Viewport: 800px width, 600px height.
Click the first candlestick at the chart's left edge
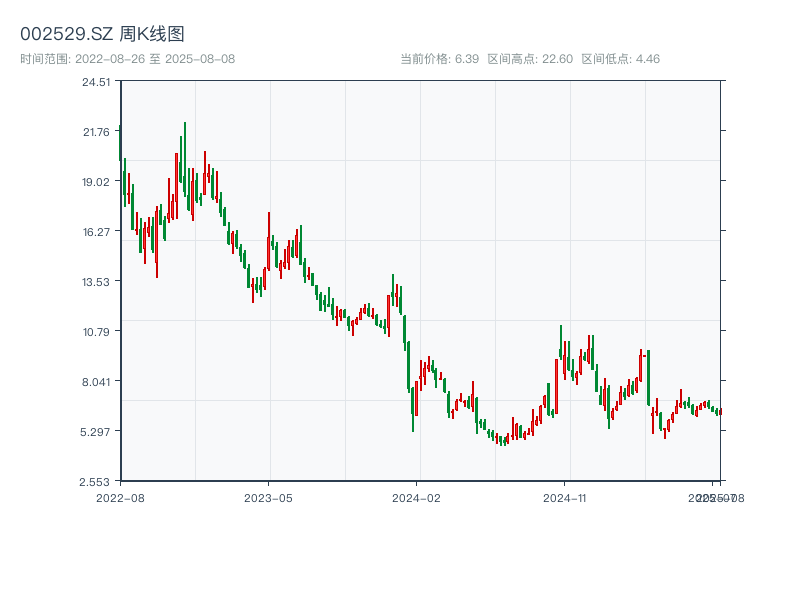120,142
